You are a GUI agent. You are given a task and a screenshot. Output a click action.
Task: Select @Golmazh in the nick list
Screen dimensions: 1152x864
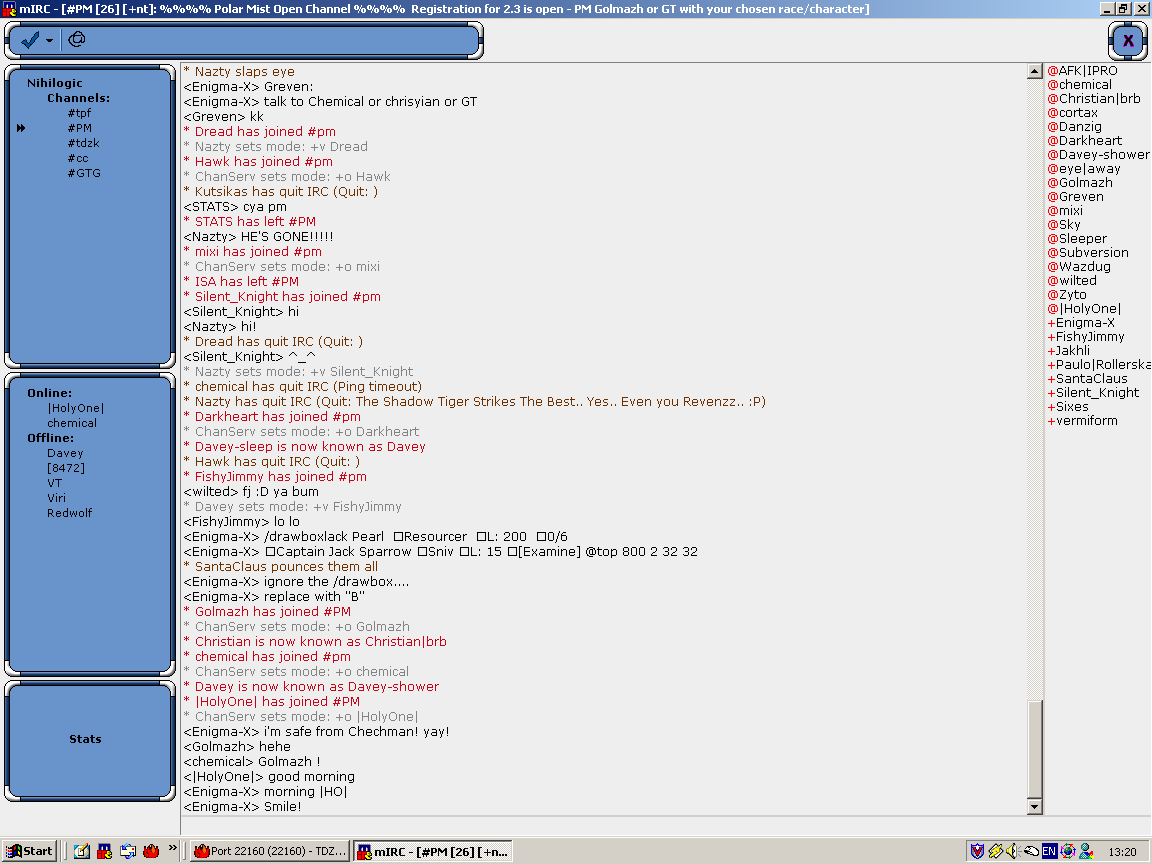tap(1080, 182)
